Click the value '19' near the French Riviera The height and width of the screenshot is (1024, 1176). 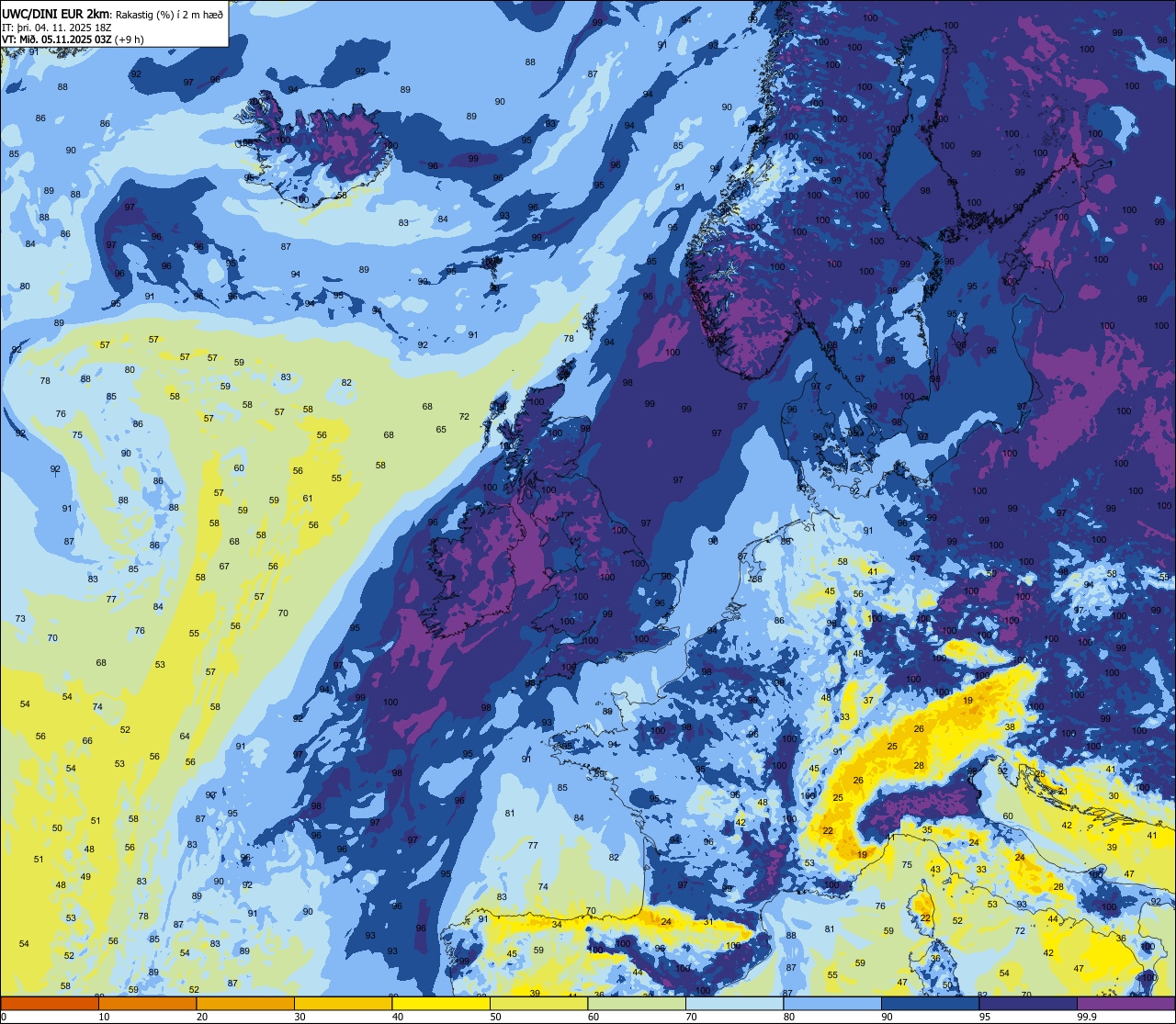coord(862,854)
